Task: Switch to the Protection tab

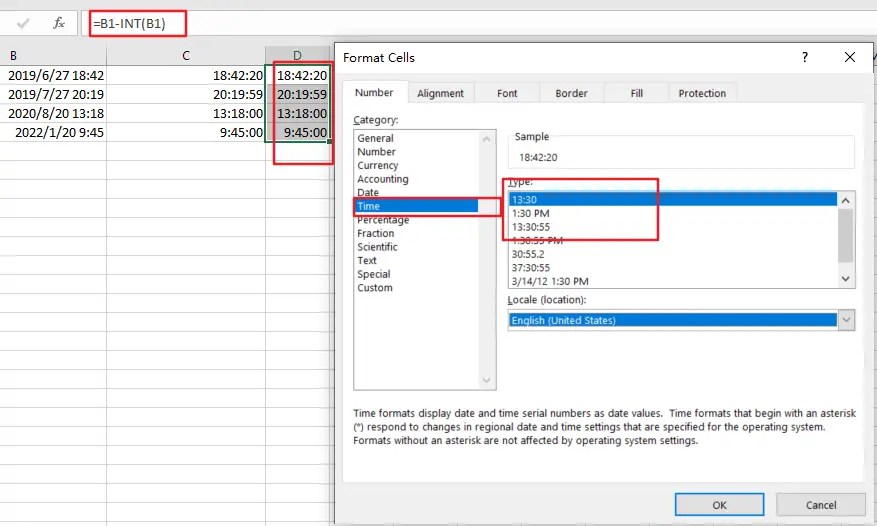Action: click(702, 93)
